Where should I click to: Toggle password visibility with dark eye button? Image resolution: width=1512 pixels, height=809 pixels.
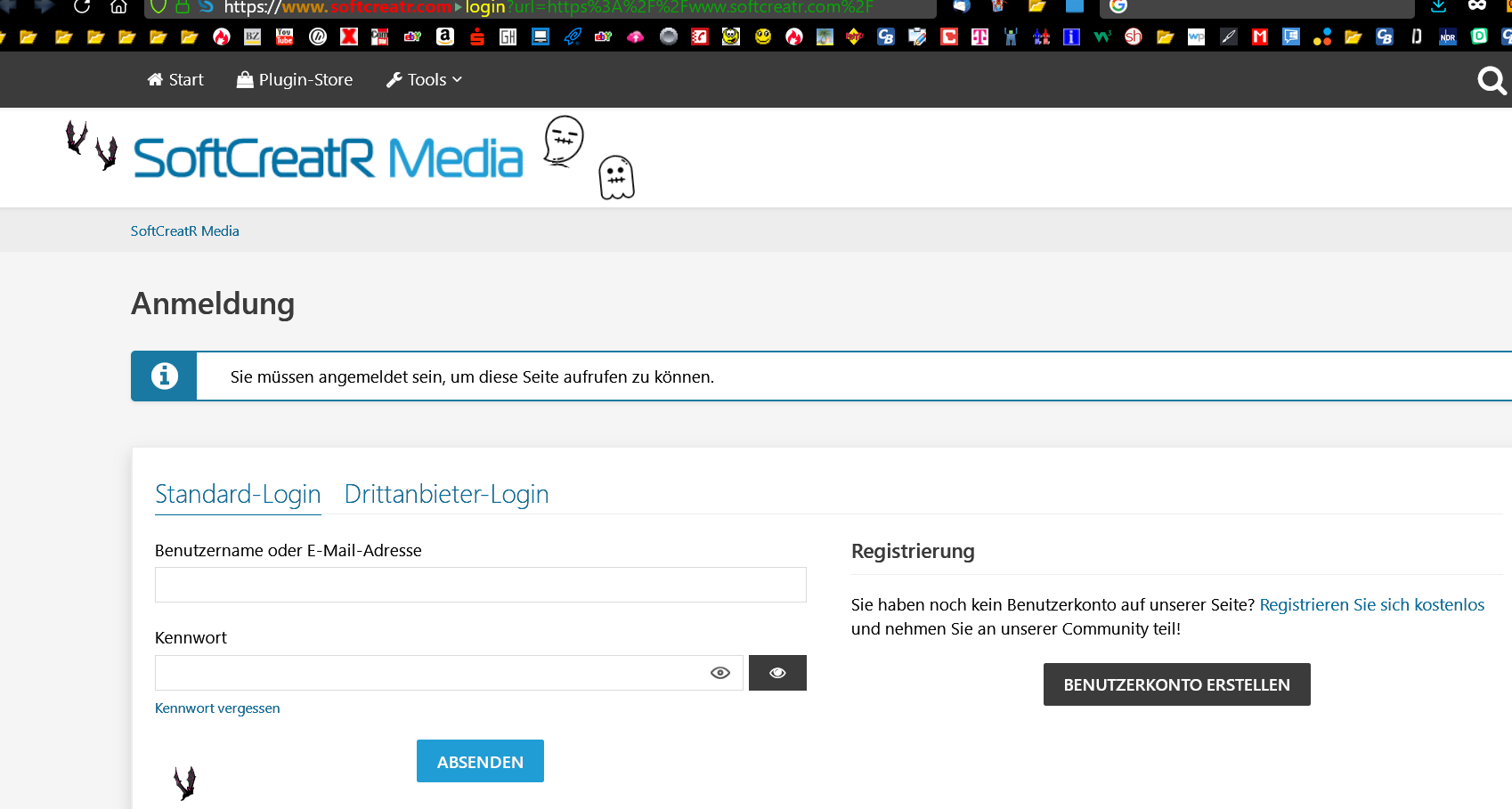[x=777, y=673]
